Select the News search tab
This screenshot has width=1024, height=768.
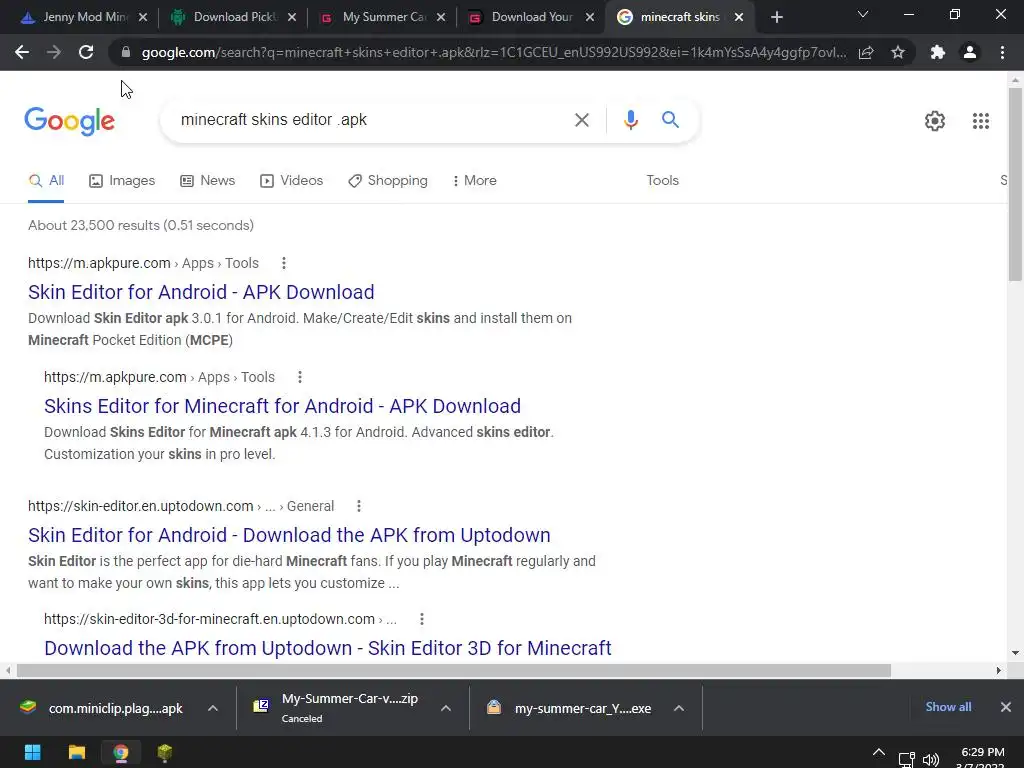207,181
